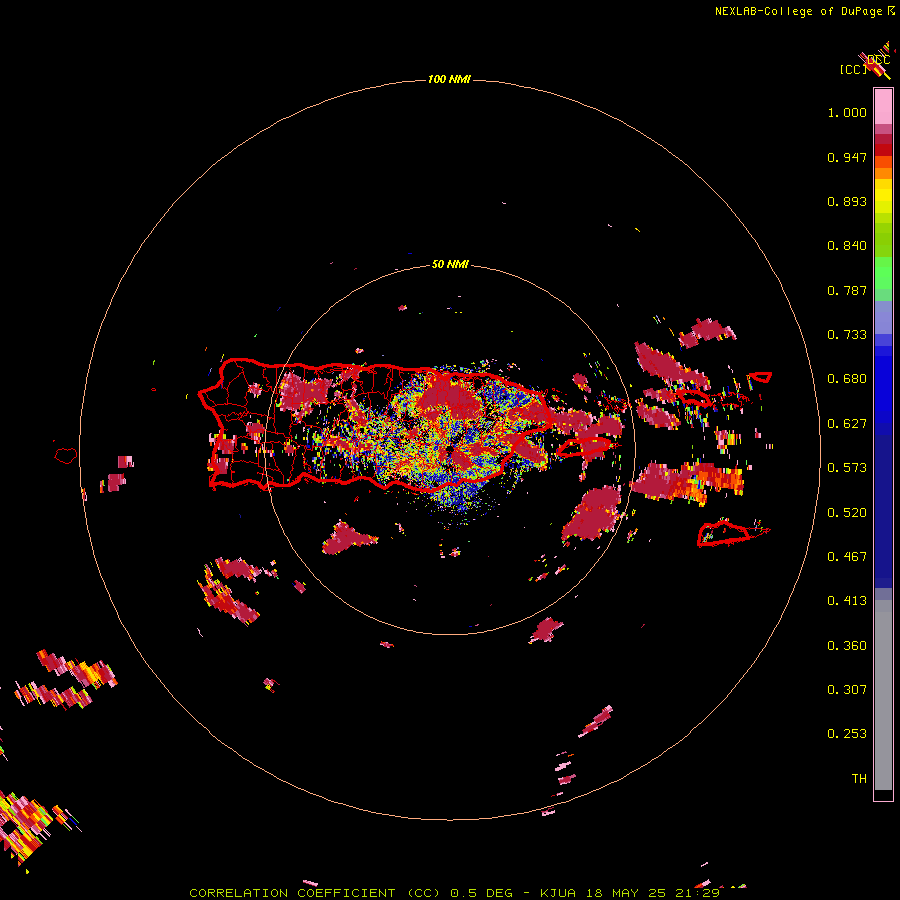The image size is (900, 900).
Task: Click the 0.787 scale value
Action: pos(847,290)
